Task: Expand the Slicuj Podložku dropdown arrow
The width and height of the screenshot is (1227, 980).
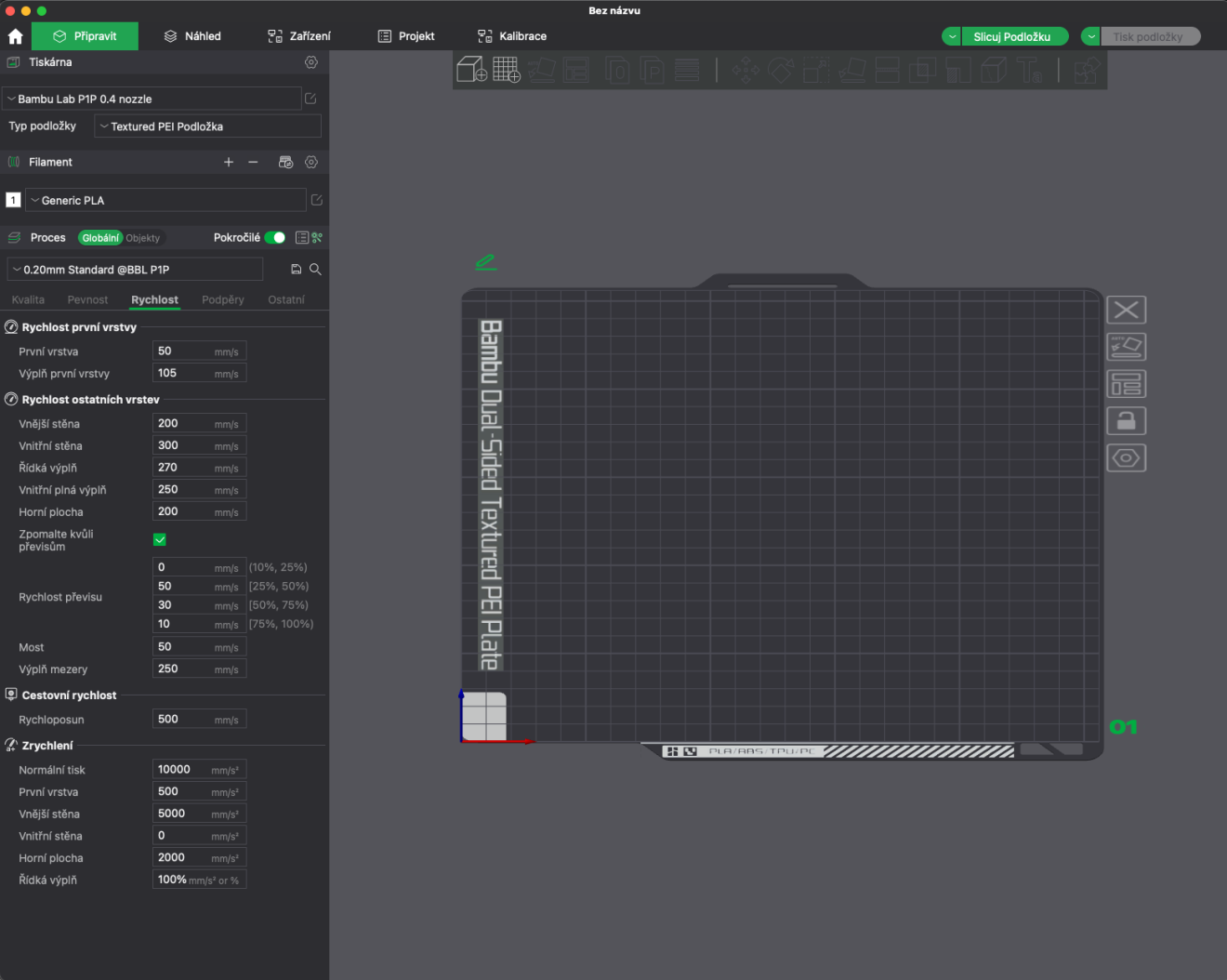Action: (952, 36)
